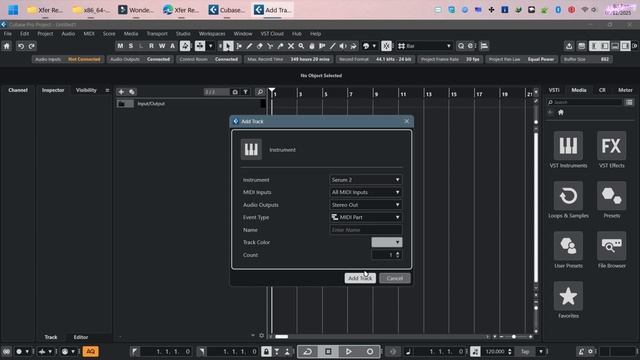
Task: Open Presets tile in Media rack
Action: [x=611, y=196]
